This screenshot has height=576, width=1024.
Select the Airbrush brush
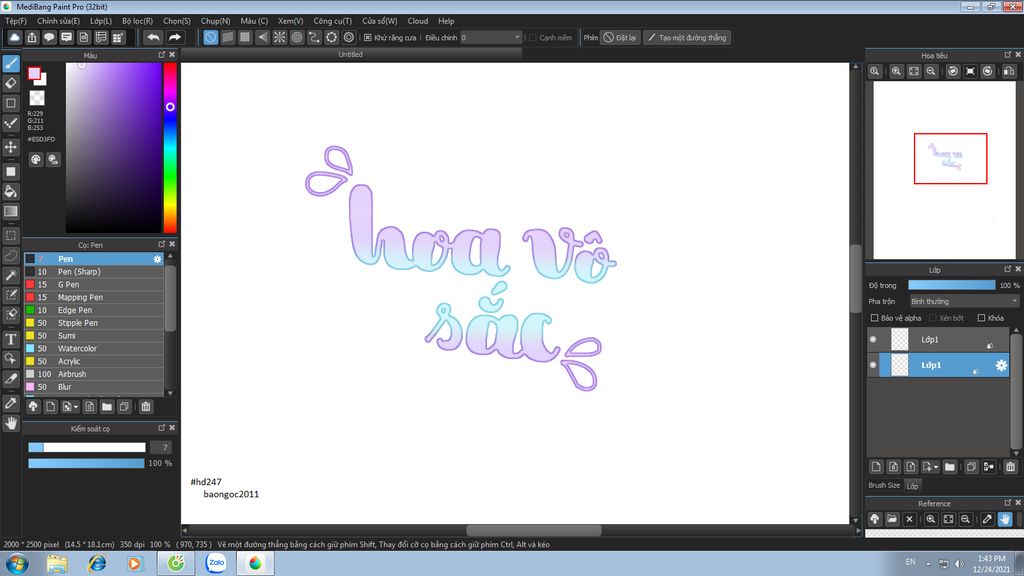pos(94,374)
